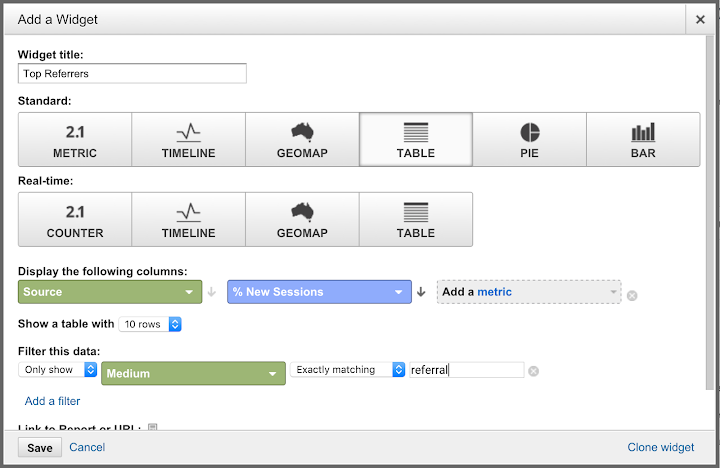This screenshot has height=468, width=720.
Task: Open the Add a metric dropdown
Action: coord(529,292)
